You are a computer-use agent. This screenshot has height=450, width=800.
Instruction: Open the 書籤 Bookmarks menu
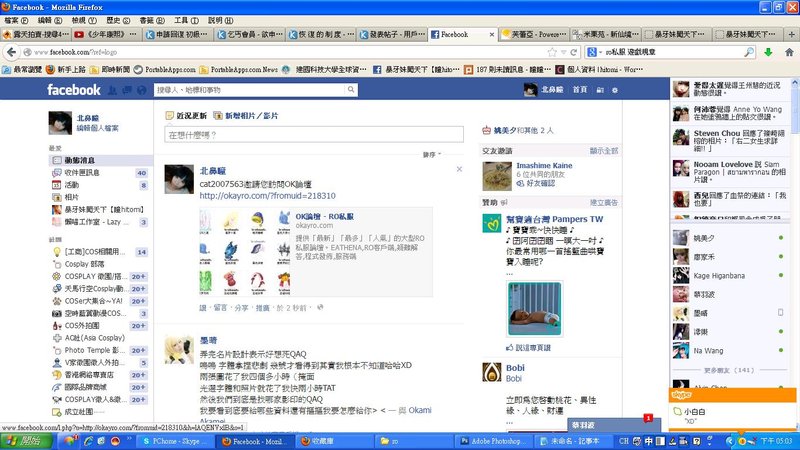152,20
